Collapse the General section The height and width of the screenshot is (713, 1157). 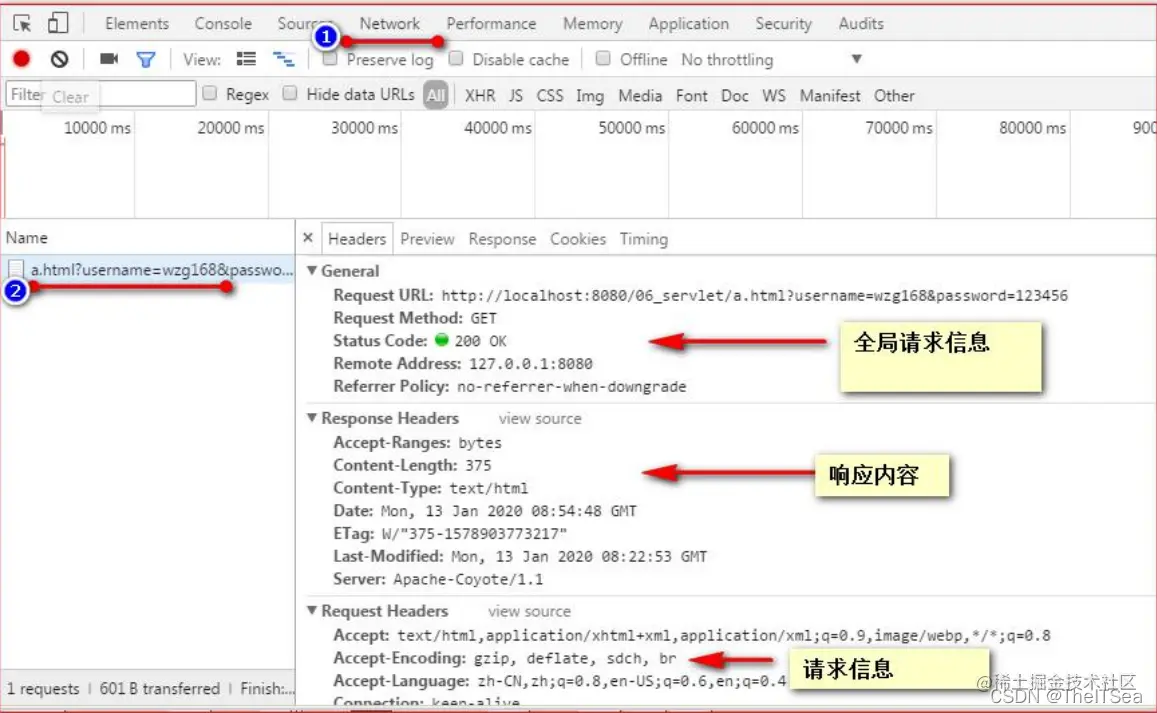pos(312,270)
